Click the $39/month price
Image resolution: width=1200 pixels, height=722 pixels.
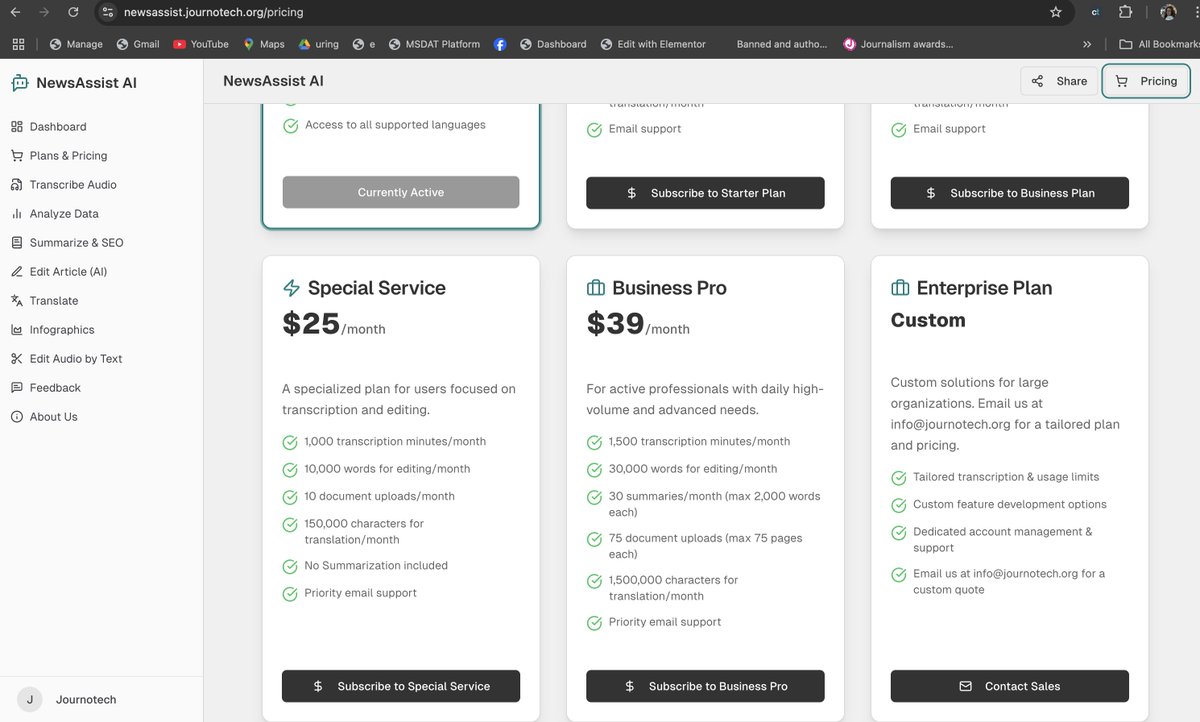point(638,324)
